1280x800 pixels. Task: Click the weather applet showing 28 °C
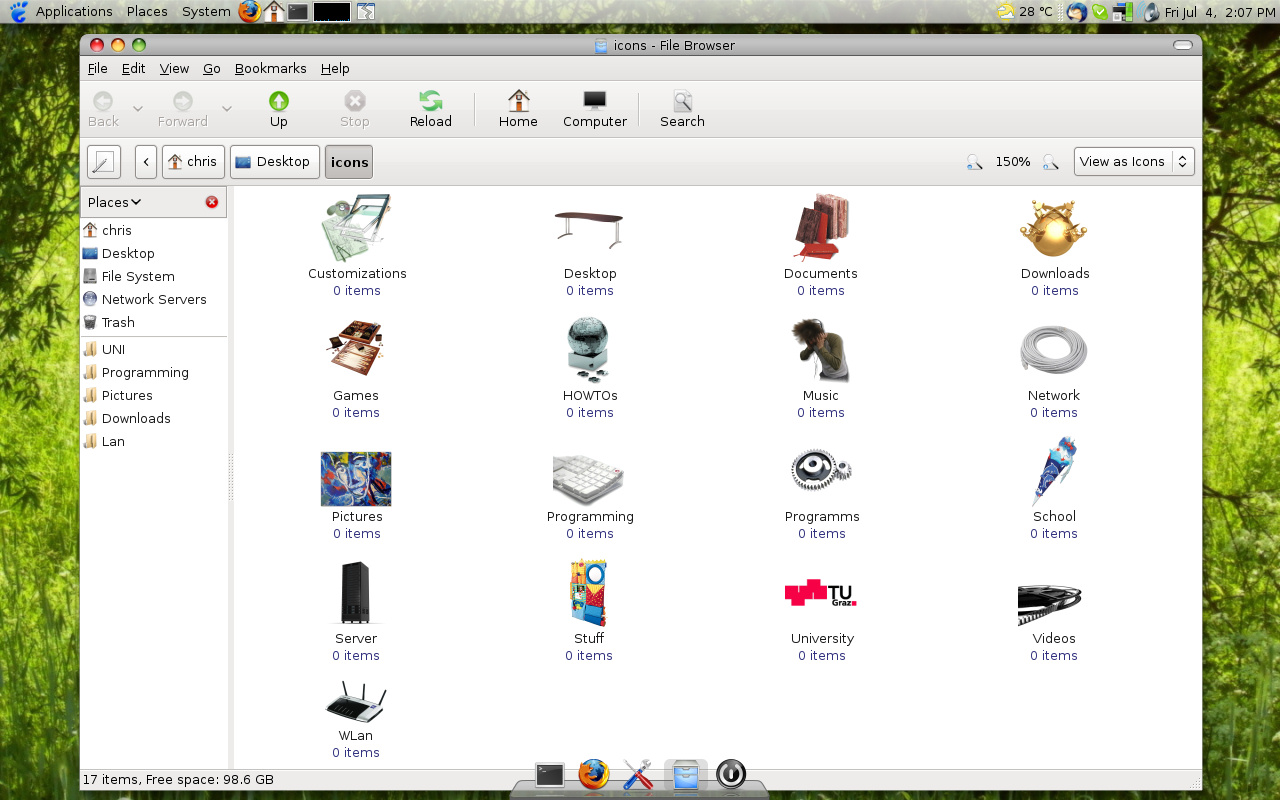[1025, 11]
